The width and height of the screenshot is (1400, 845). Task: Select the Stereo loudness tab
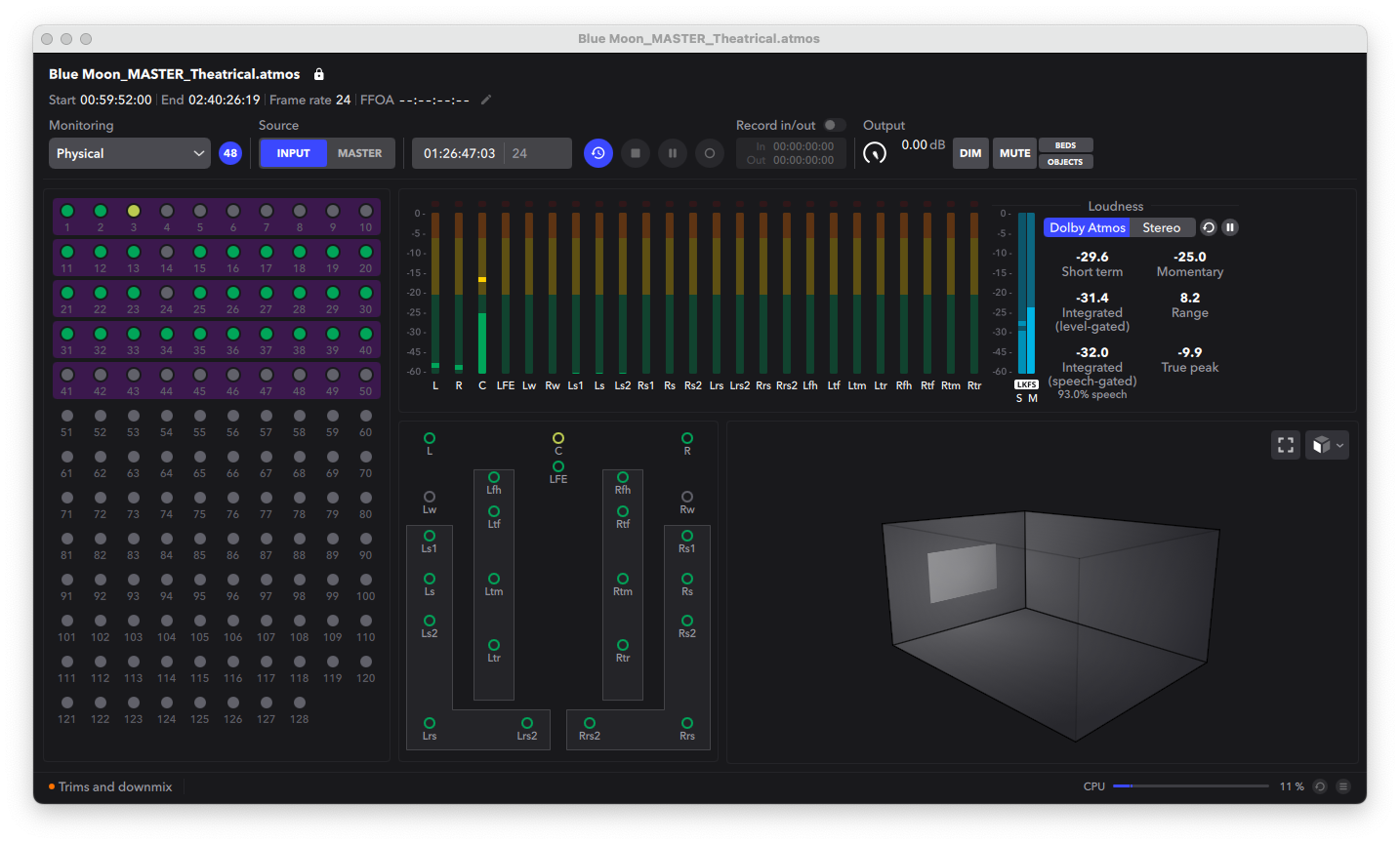1162,227
